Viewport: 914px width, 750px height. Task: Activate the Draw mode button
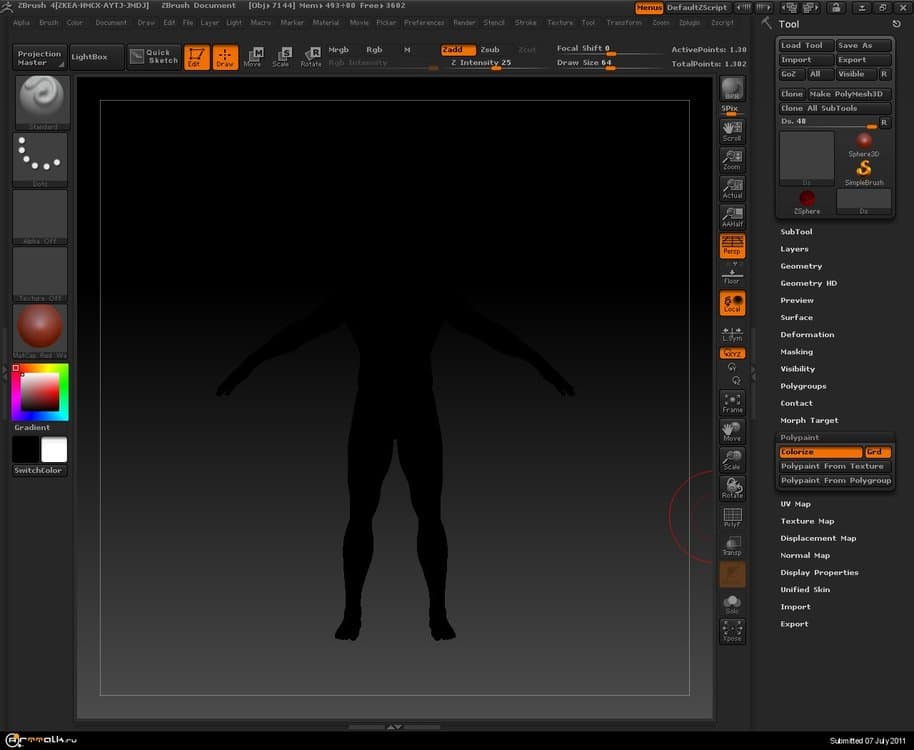(x=226, y=57)
